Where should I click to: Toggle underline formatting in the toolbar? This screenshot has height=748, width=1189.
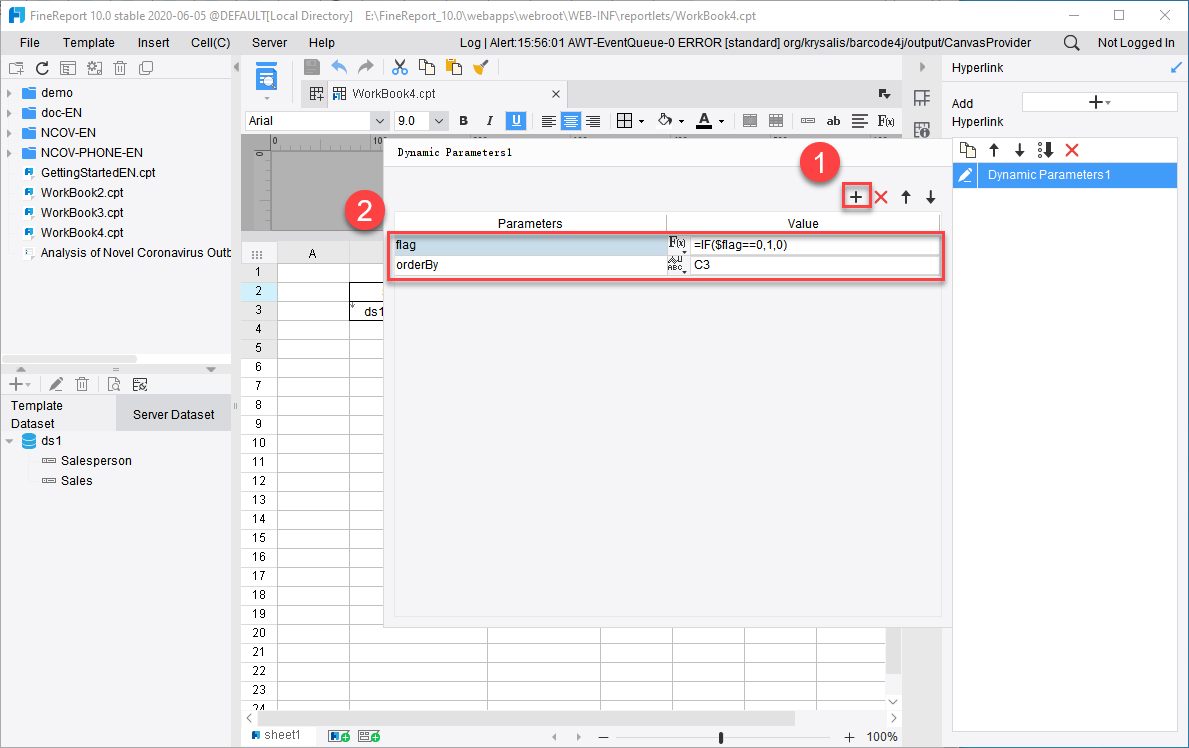pyautogui.click(x=515, y=120)
